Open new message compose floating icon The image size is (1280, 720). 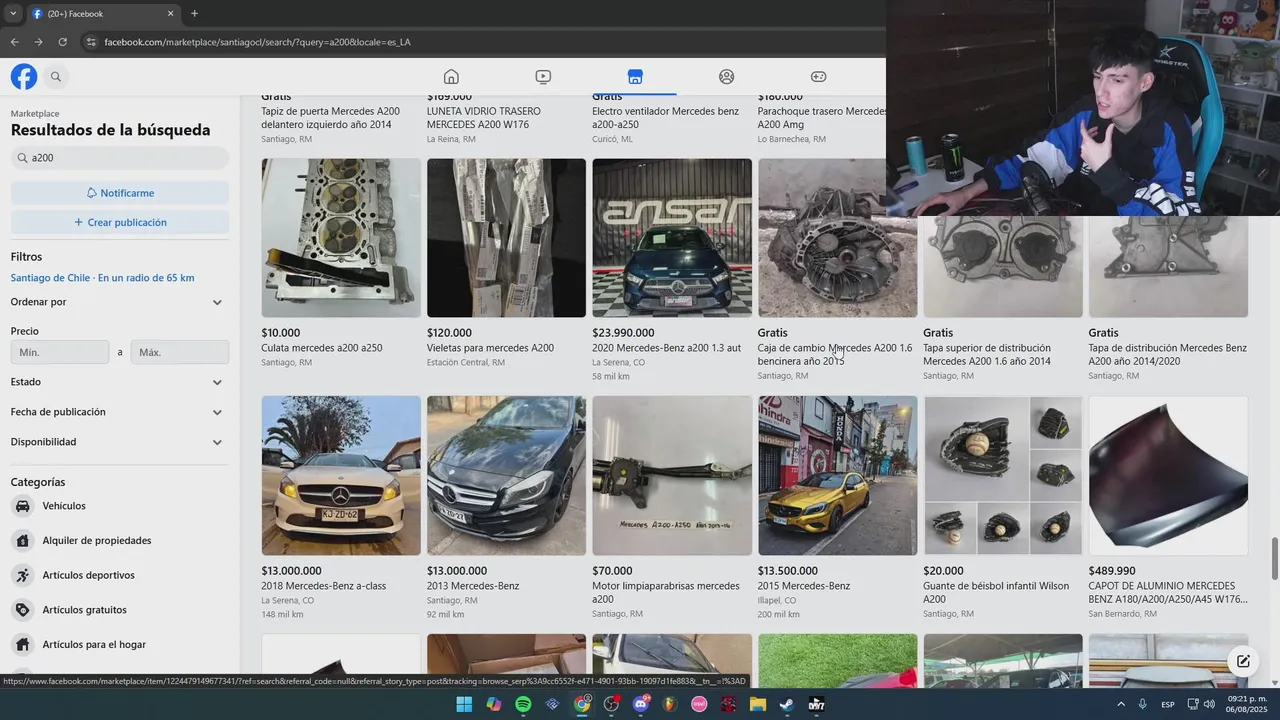click(x=1243, y=661)
